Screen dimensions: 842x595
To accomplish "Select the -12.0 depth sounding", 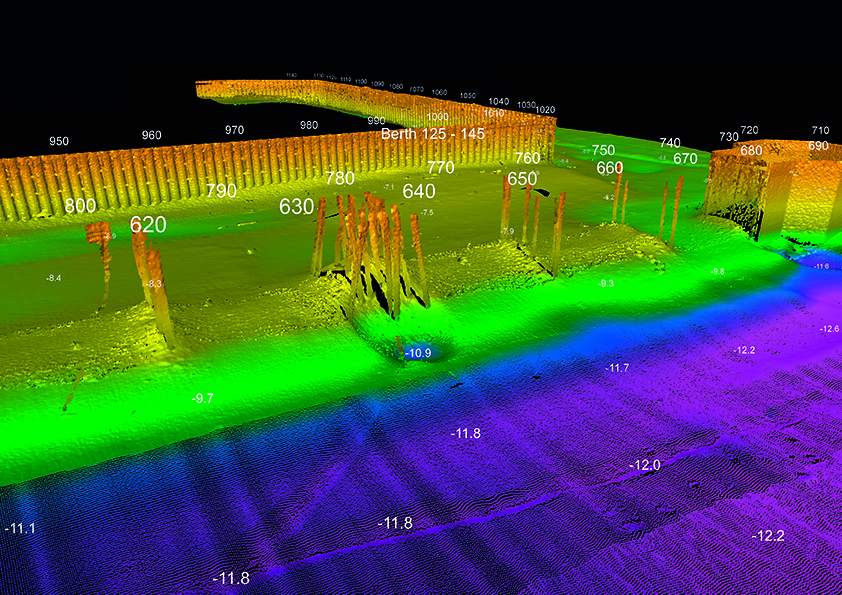I will coord(645,465).
